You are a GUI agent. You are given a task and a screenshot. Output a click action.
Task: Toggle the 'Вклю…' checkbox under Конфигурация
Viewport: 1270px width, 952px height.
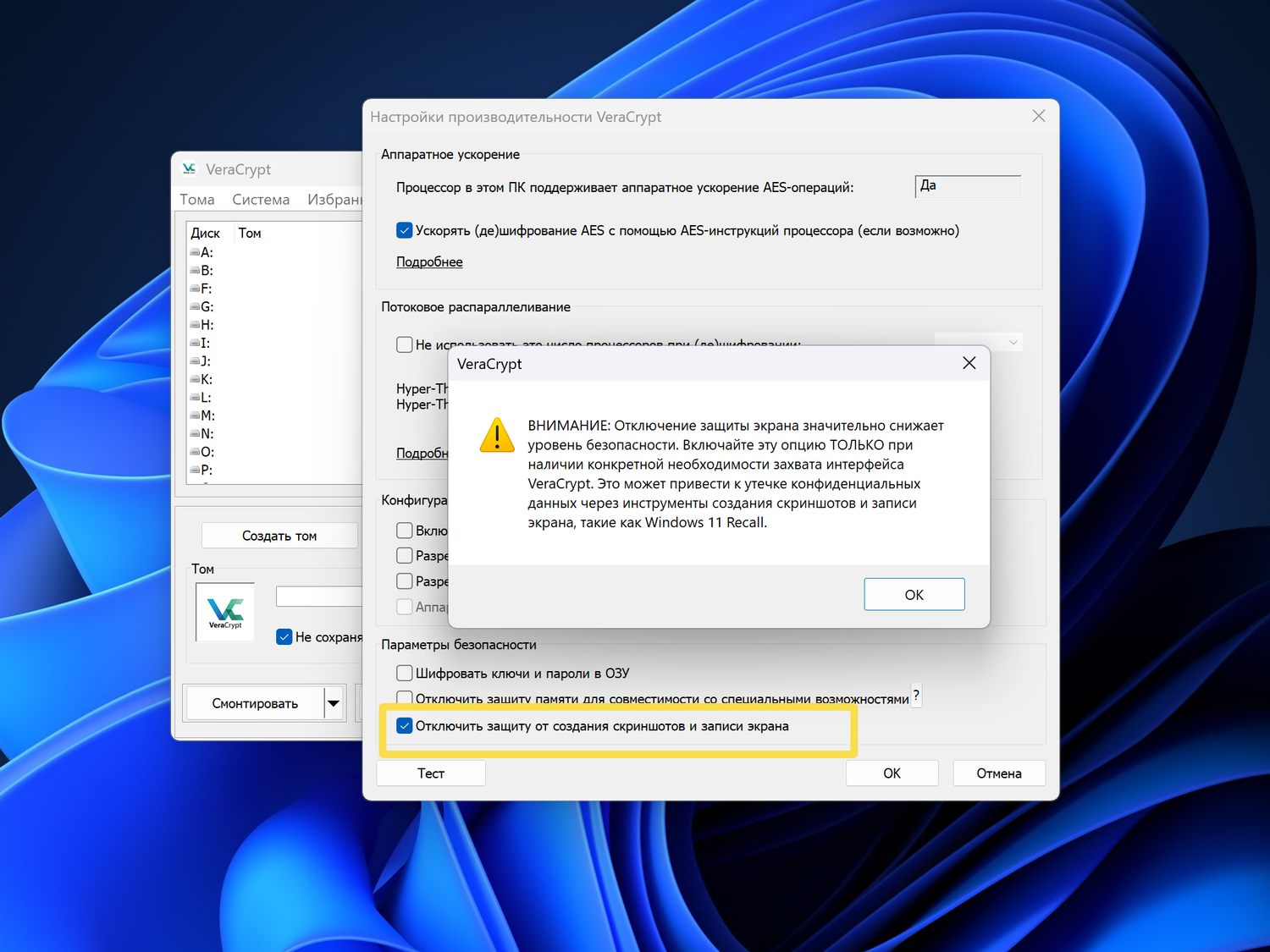405,531
